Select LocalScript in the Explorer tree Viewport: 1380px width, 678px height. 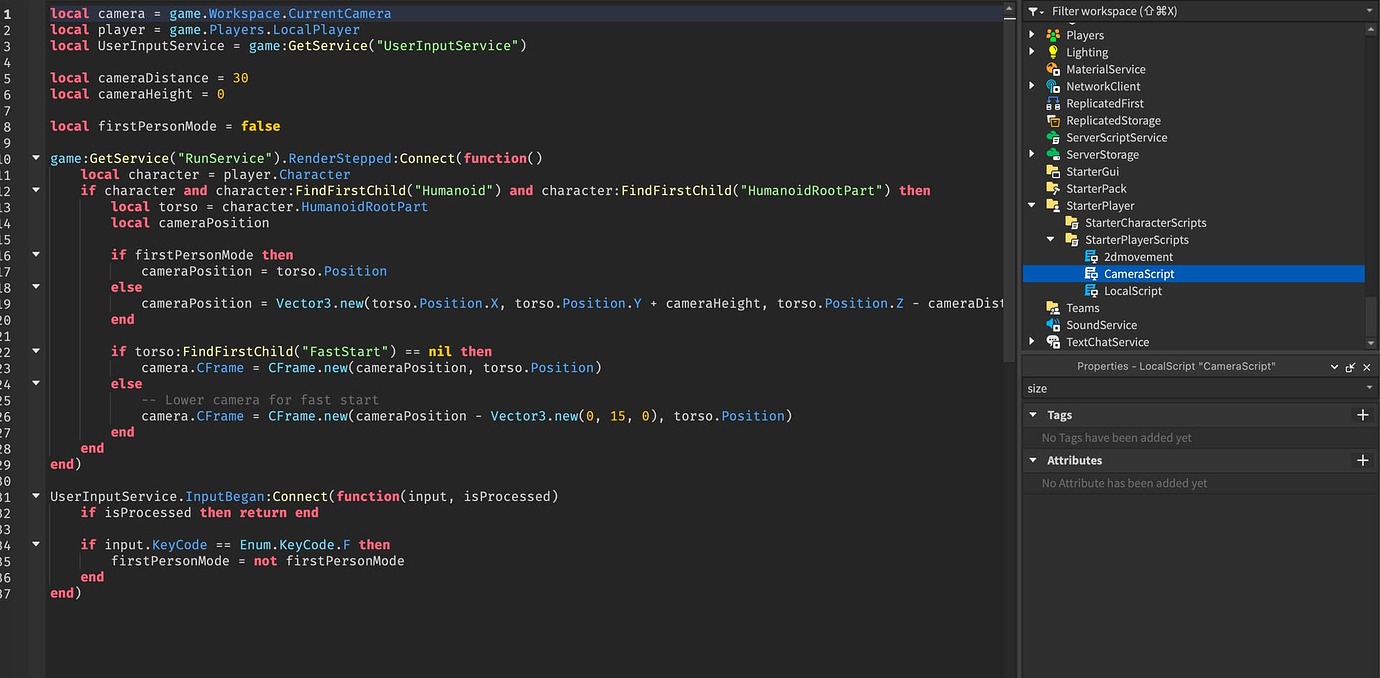point(1132,291)
